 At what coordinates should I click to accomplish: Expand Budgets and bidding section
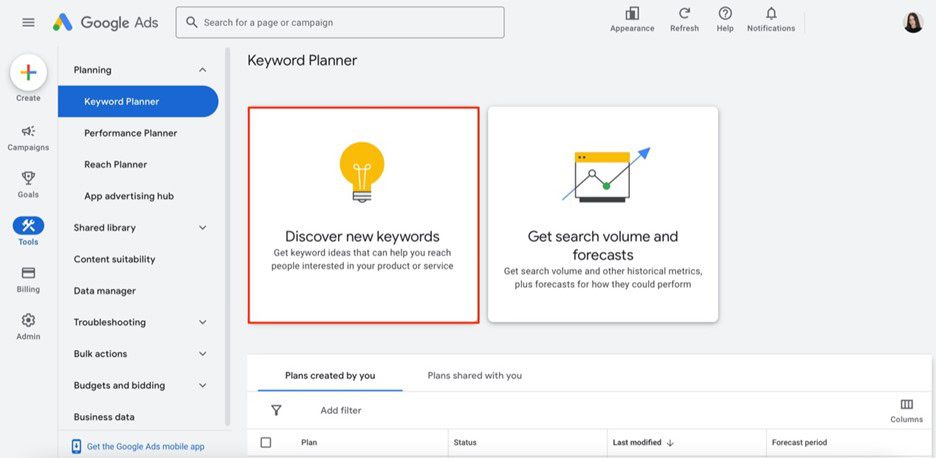202,385
